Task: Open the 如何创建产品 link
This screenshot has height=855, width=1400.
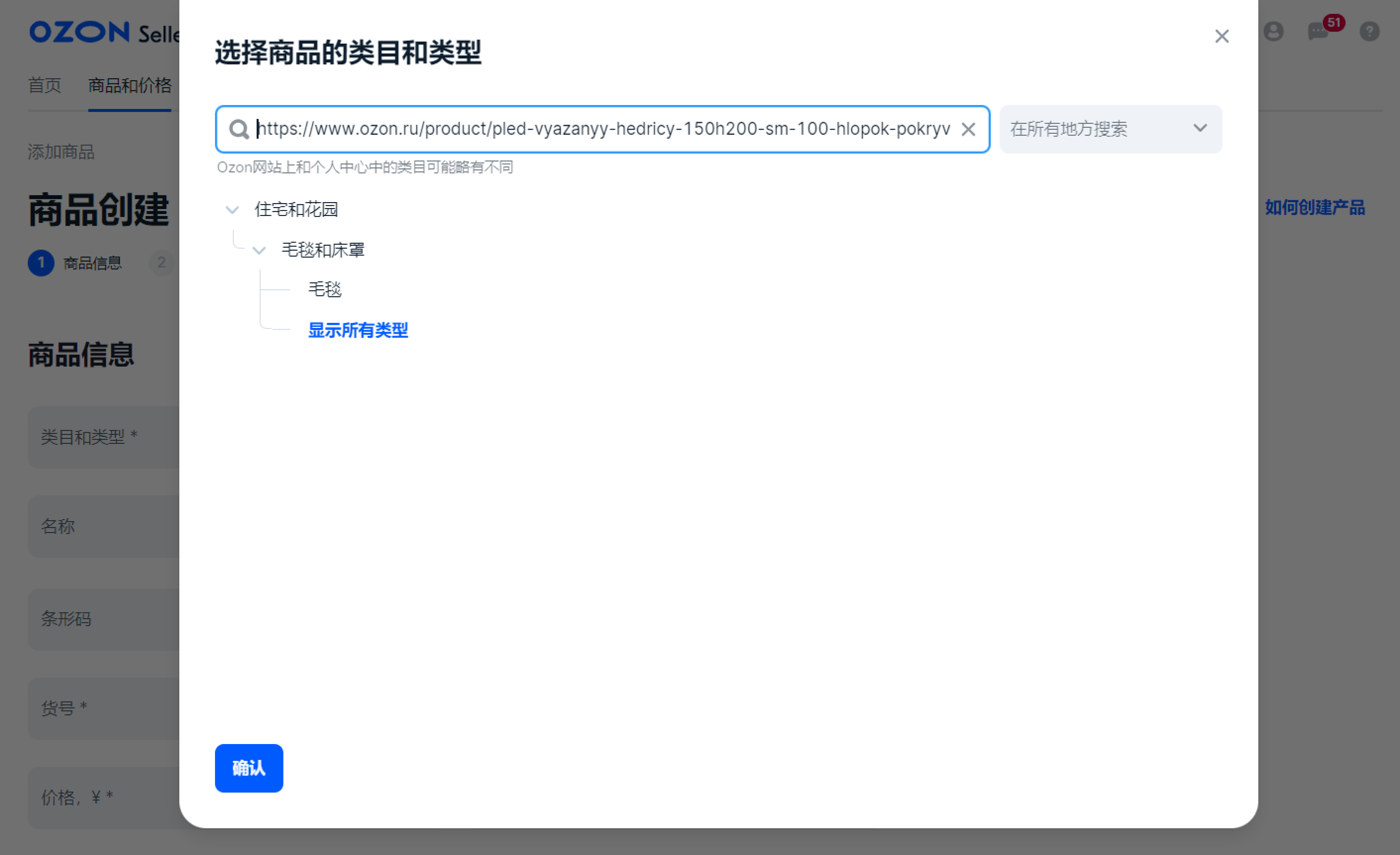Action: point(1315,207)
